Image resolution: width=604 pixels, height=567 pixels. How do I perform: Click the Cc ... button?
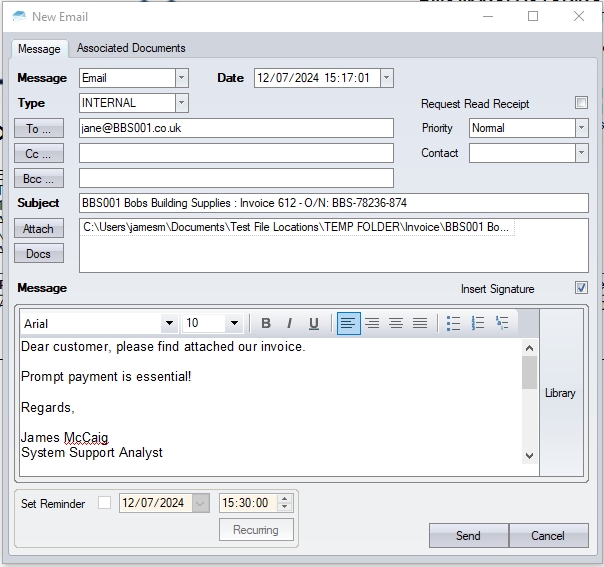pyautogui.click(x=39, y=153)
